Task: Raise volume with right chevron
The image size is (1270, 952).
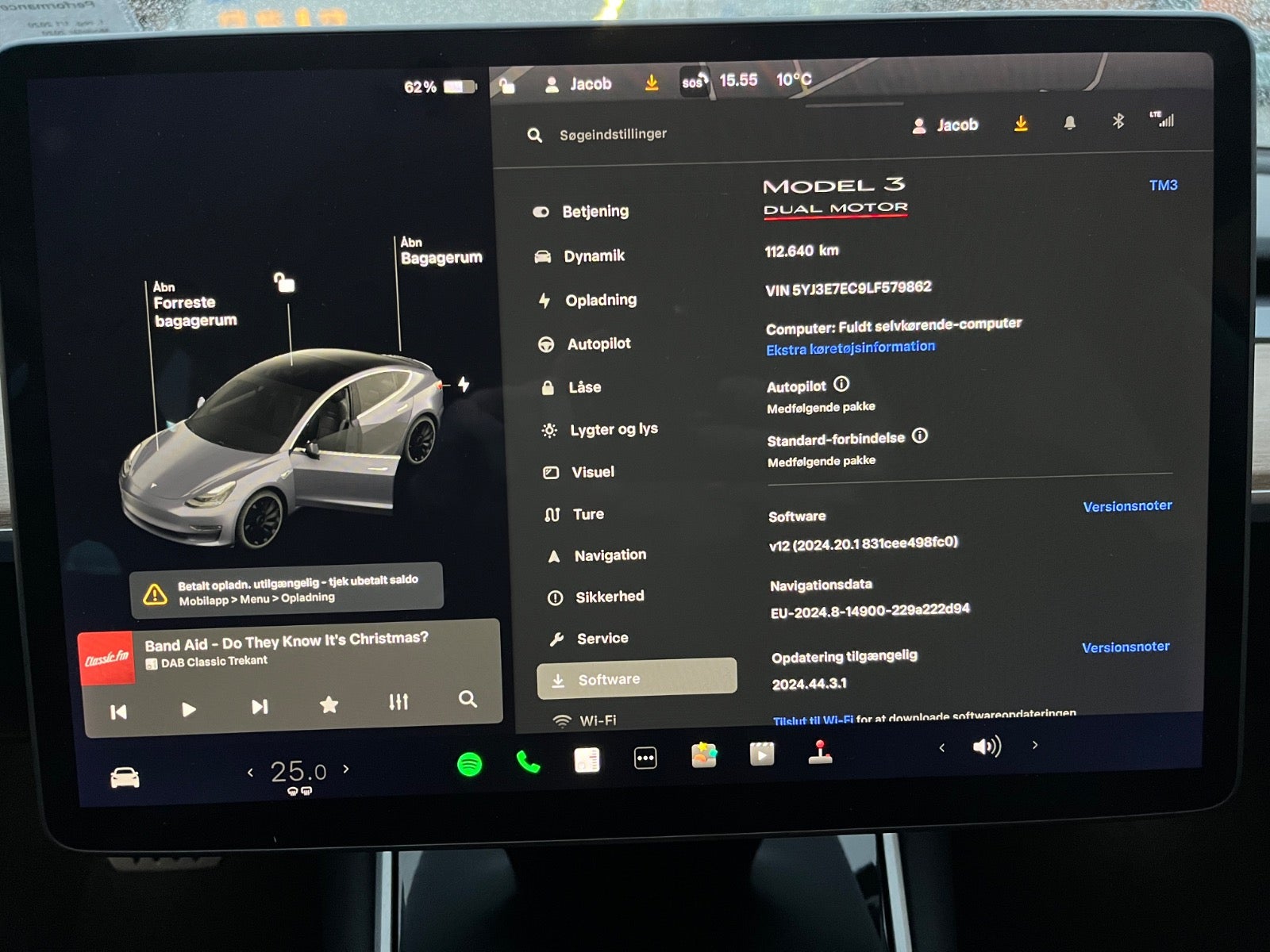Action: 1035,745
